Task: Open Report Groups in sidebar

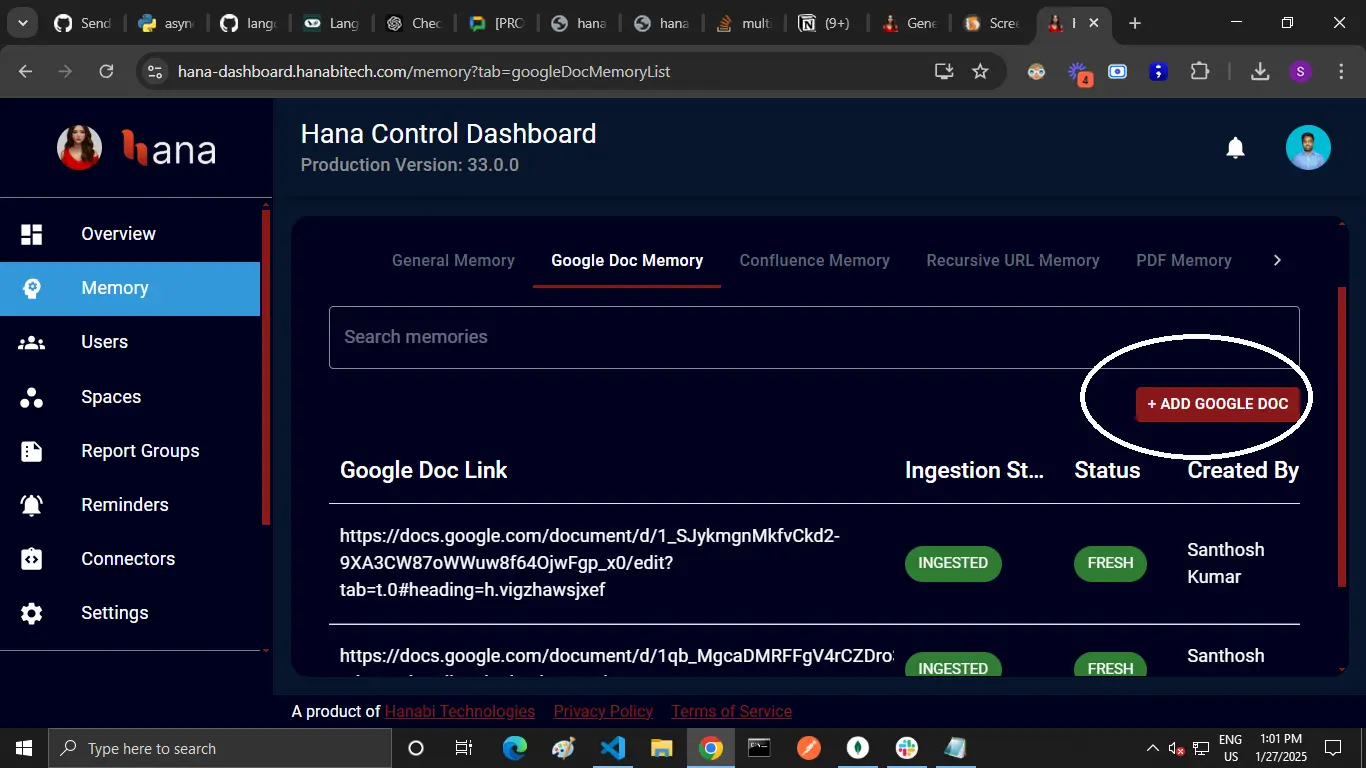Action: click(x=130, y=451)
